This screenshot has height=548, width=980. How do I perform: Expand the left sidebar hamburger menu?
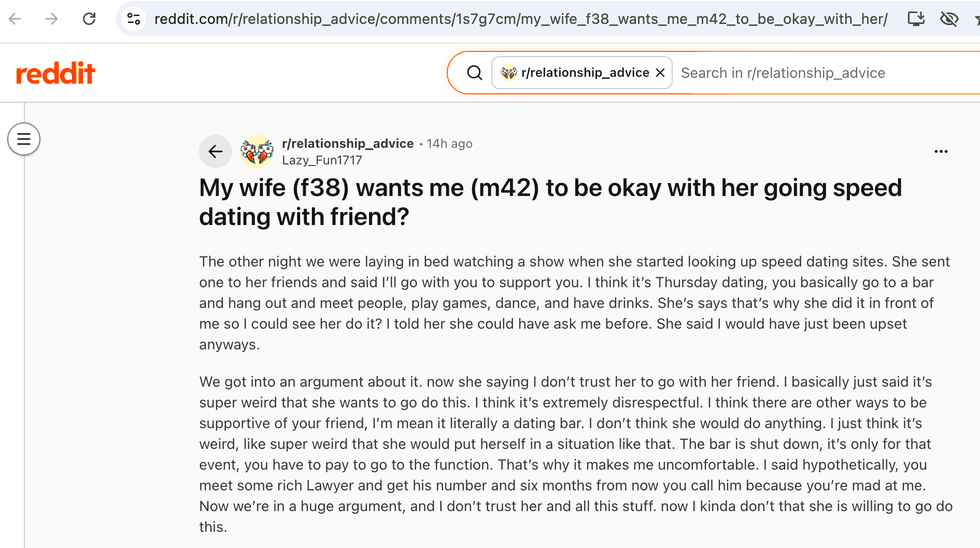tap(24, 139)
